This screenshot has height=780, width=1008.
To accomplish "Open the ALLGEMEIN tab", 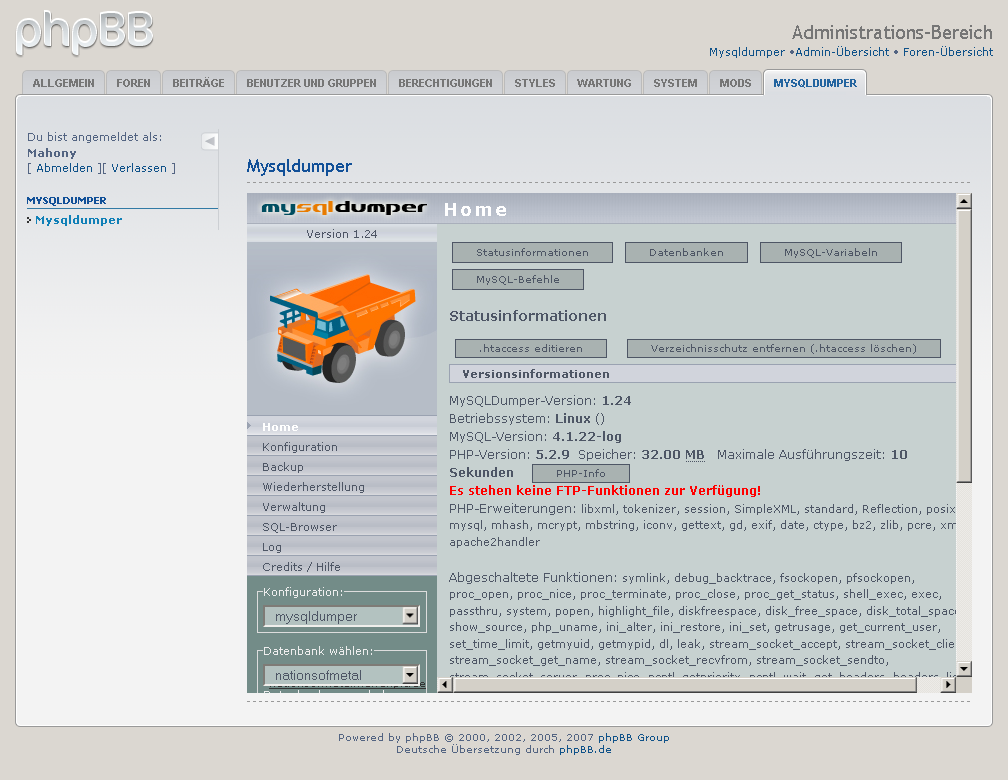I will click(x=63, y=83).
